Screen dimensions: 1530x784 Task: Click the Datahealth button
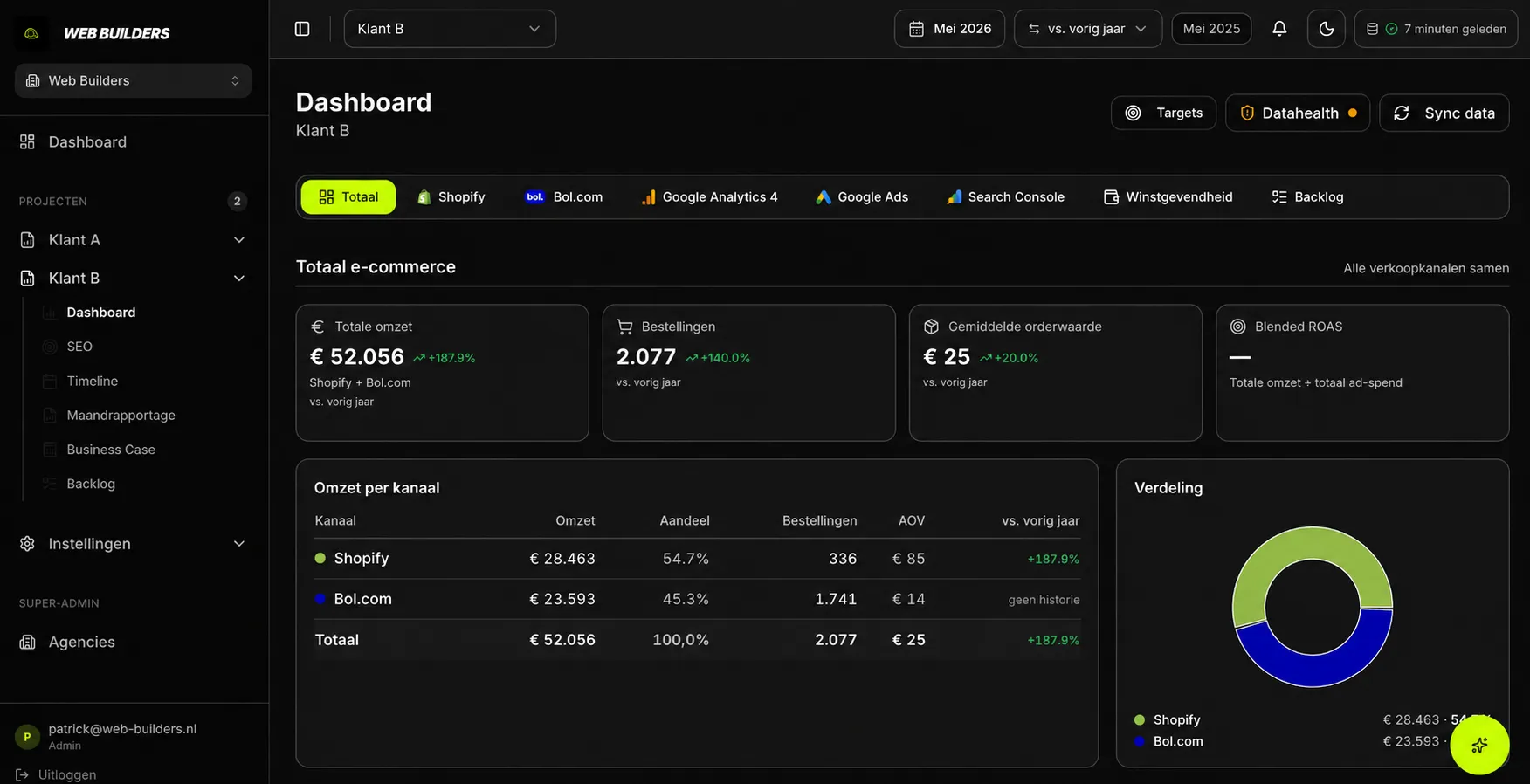pyautogui.click(x=1298, y=113)
